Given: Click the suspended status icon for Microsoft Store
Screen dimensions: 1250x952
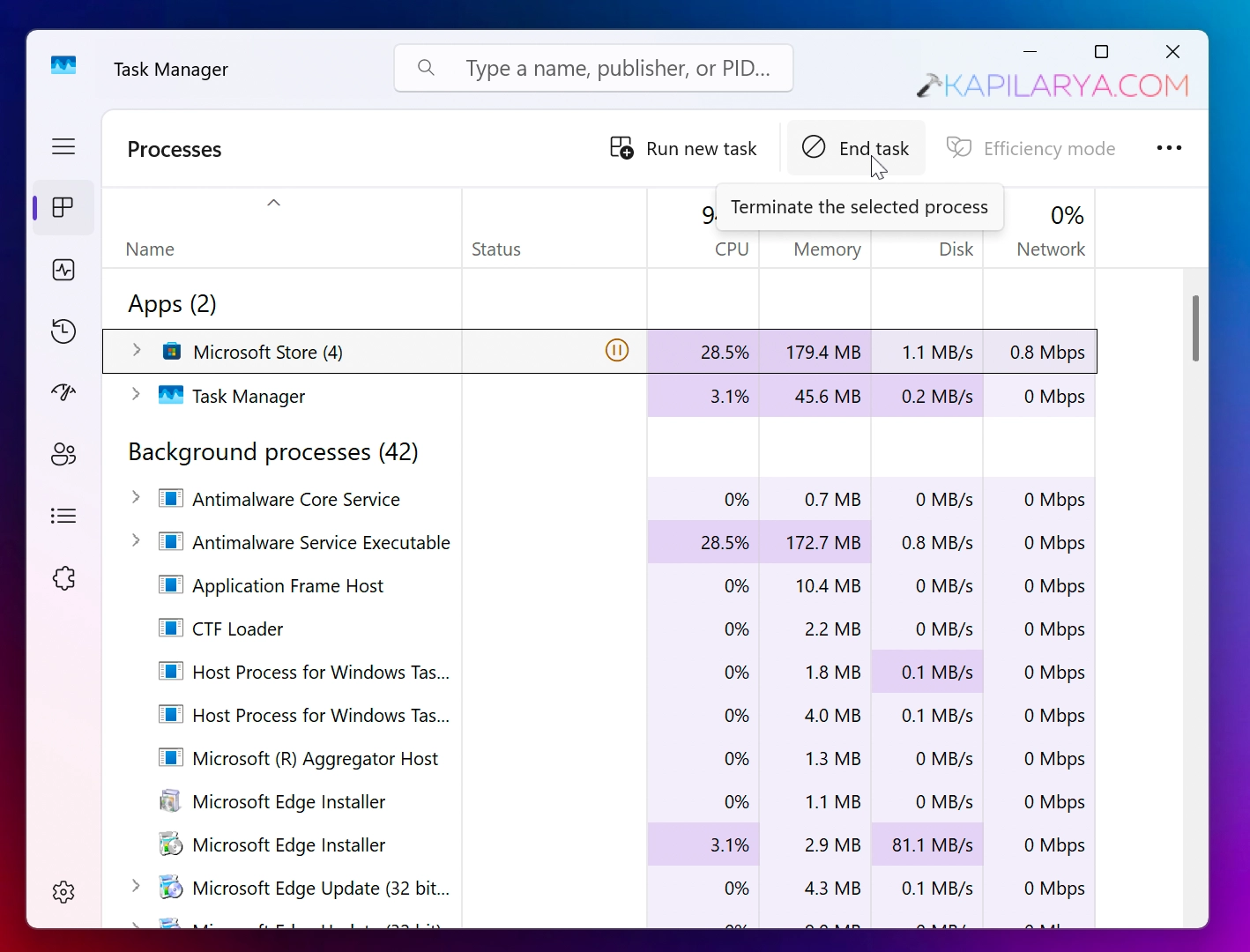Looking at the screenshot, I should click(x=617, y=351).
